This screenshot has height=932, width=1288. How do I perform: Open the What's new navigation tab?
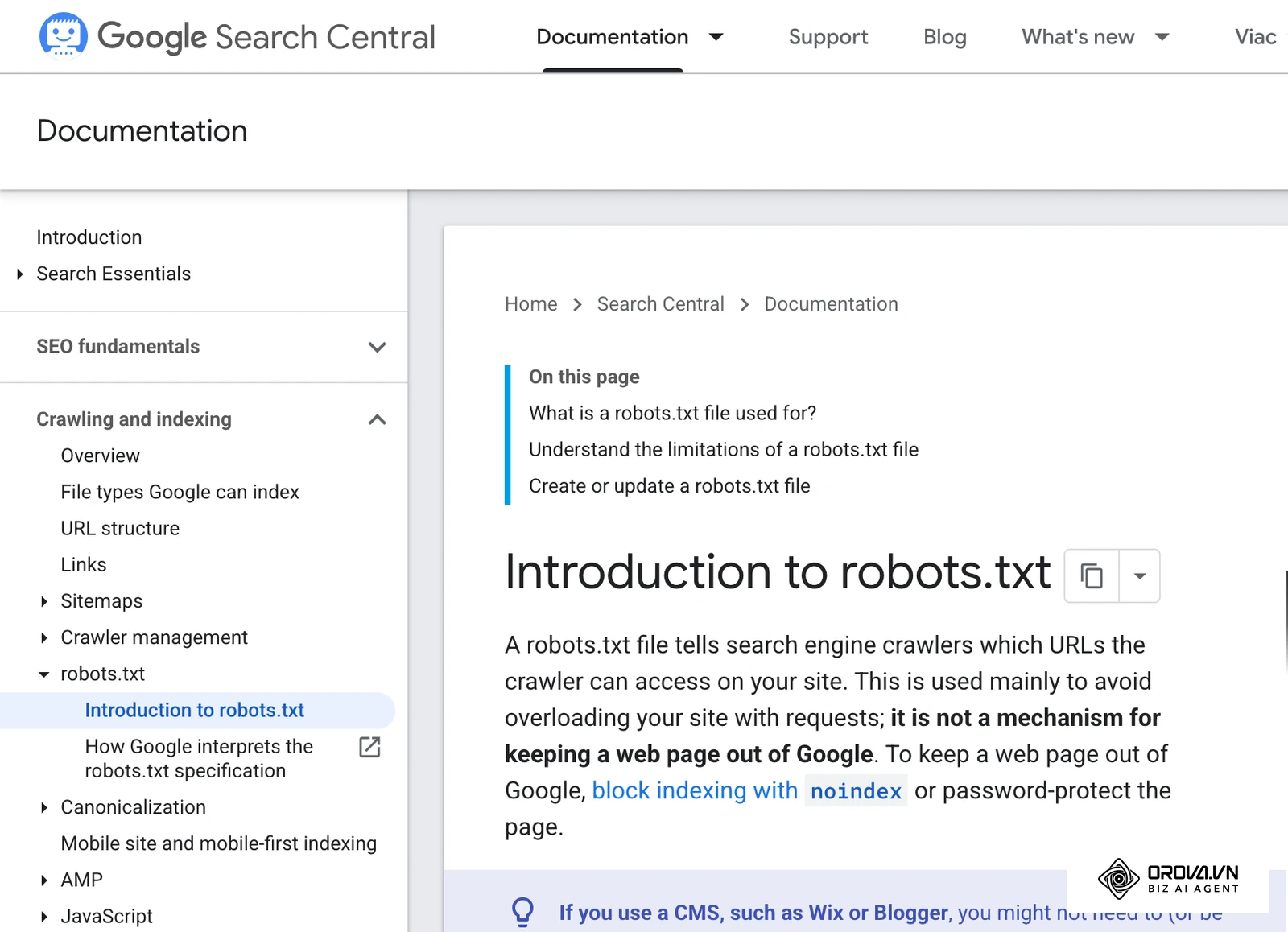point(1078,37)
